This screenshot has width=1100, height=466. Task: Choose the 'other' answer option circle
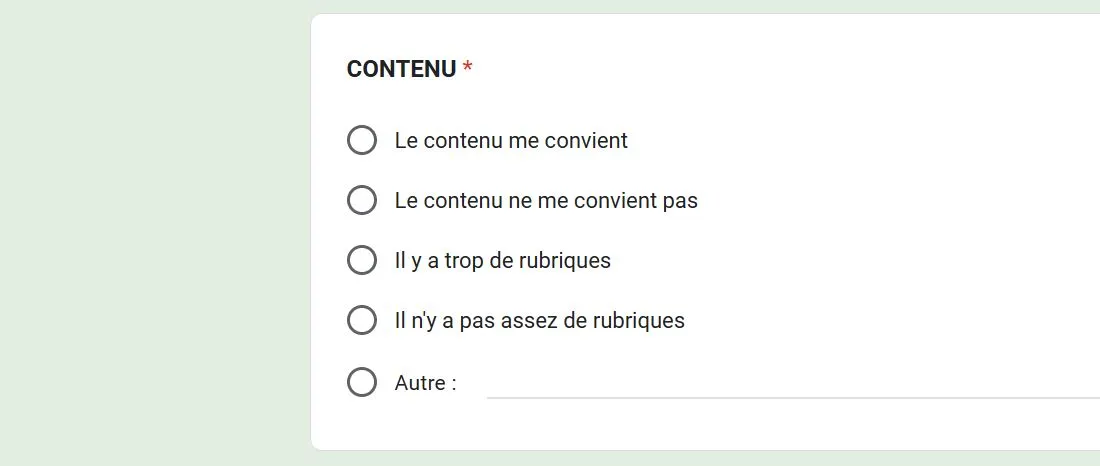click(361, 382)
